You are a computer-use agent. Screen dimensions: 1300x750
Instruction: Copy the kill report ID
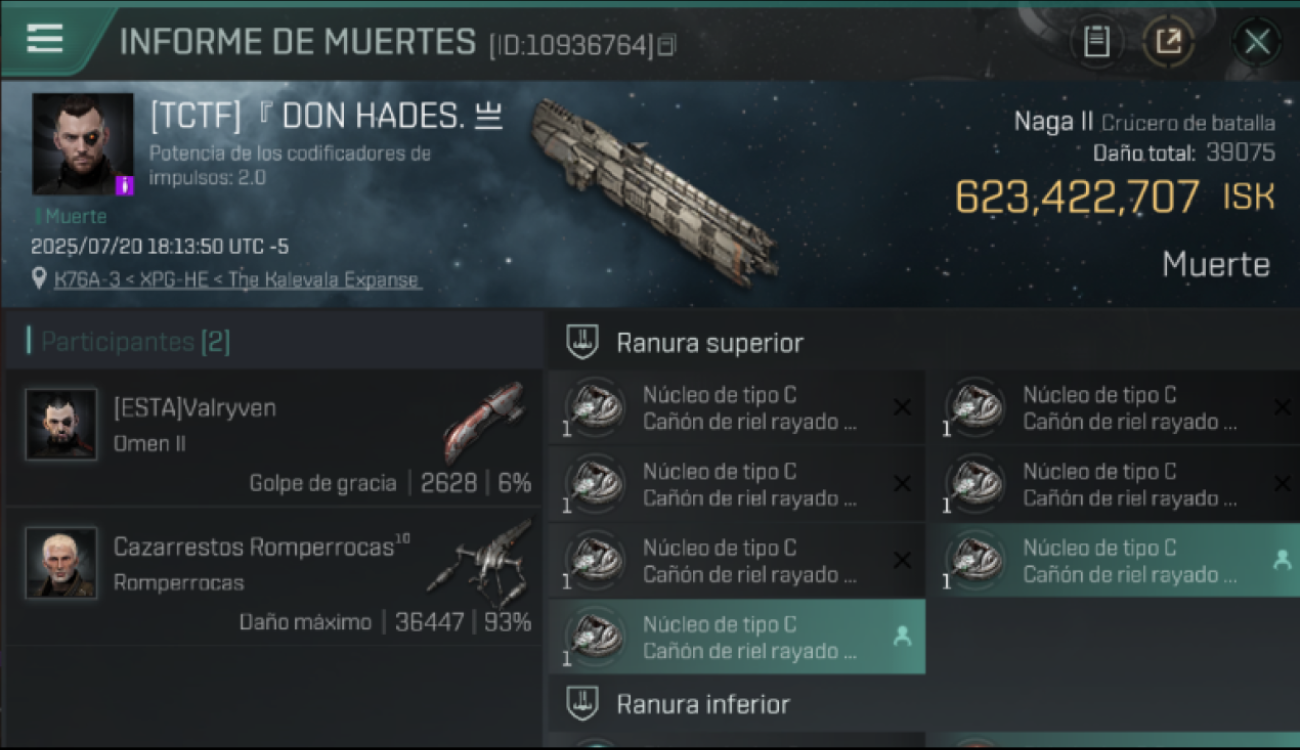(x=666, y=45)
